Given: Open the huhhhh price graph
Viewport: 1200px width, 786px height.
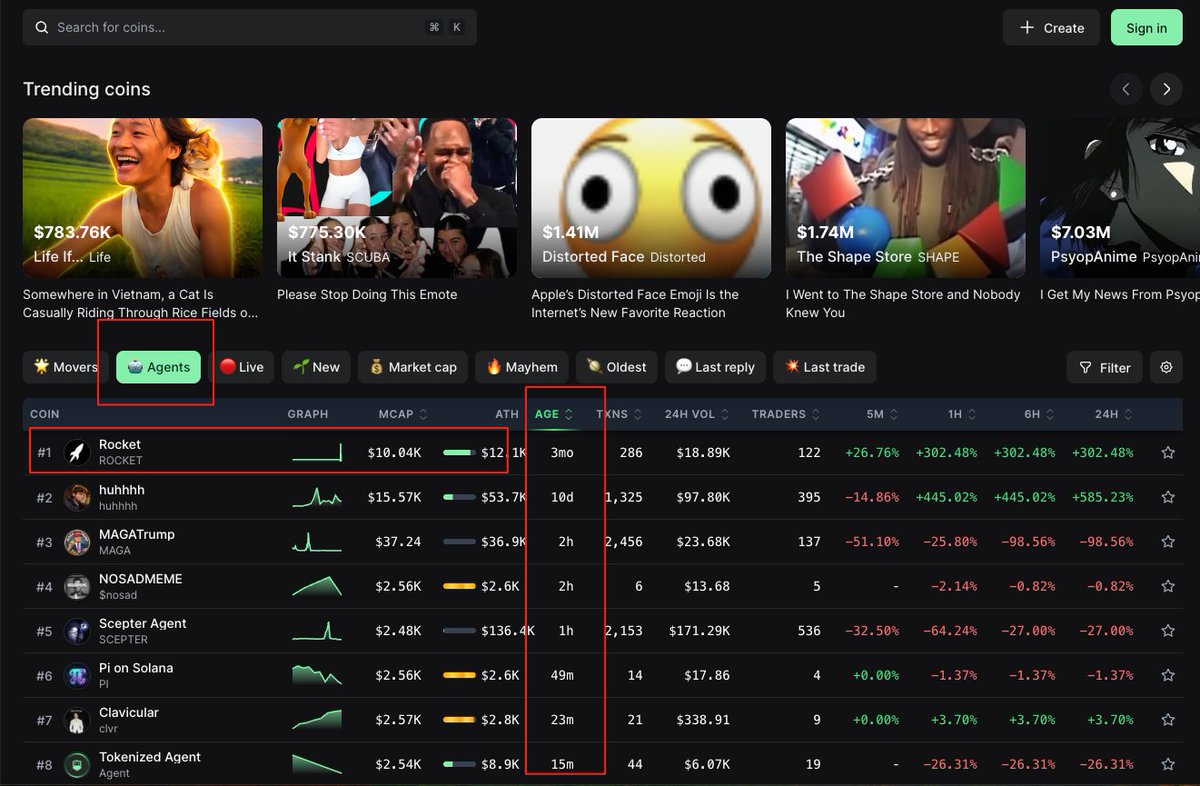Looking at the screenshot, I should click(x=317, y=497).
